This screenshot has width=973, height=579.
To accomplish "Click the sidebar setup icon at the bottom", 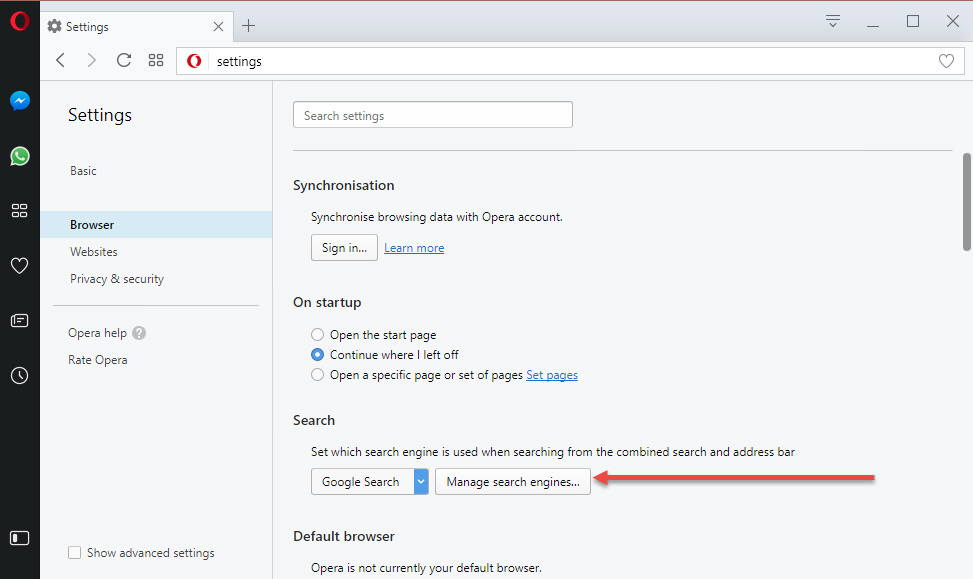I will pyautogui.click(x=19, y=537).
